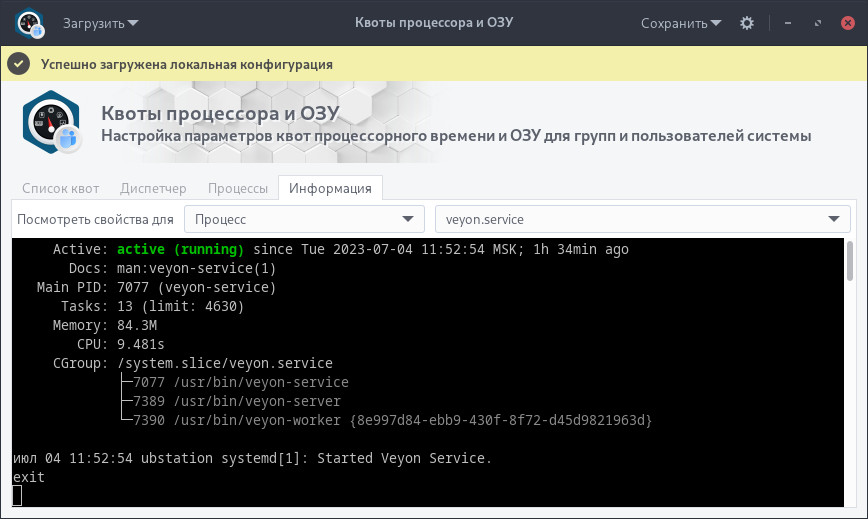Minimize the window
The width and height of the screenshot is (868, 519).
[x=788, y=23]
